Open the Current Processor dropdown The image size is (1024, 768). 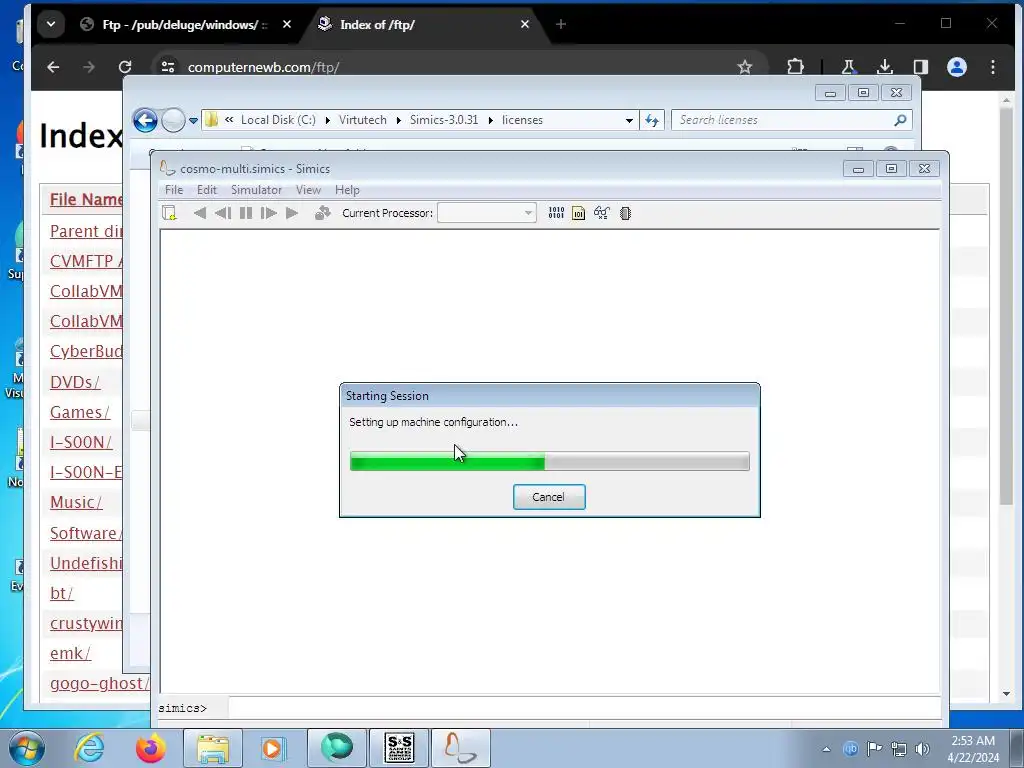(x=487, y=213)
